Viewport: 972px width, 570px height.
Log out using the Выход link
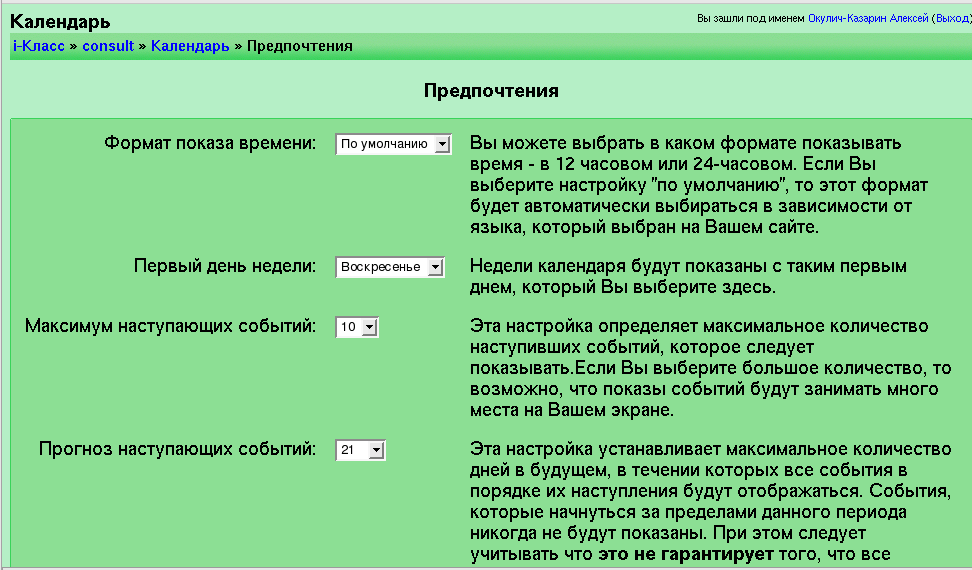click(951, 19)
